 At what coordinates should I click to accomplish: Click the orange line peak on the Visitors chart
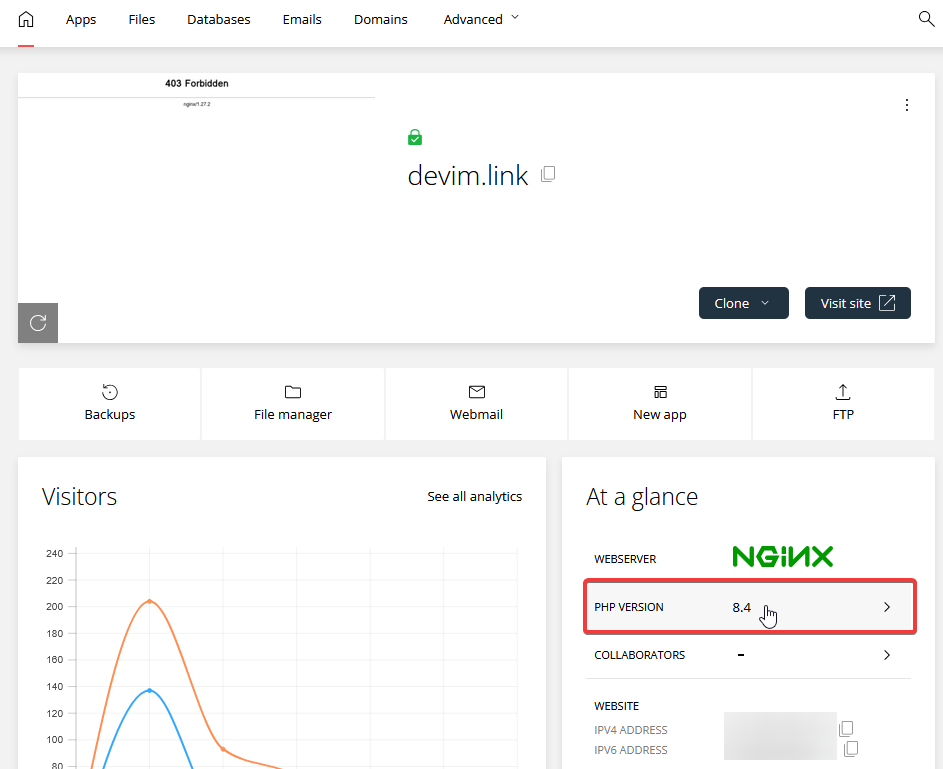click(x=150, y=601)
